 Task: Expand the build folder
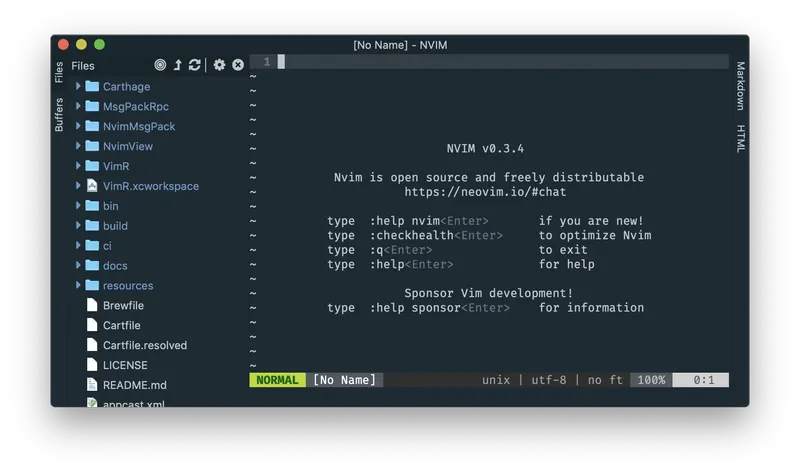pyautogui.click(x=78, y=226)
